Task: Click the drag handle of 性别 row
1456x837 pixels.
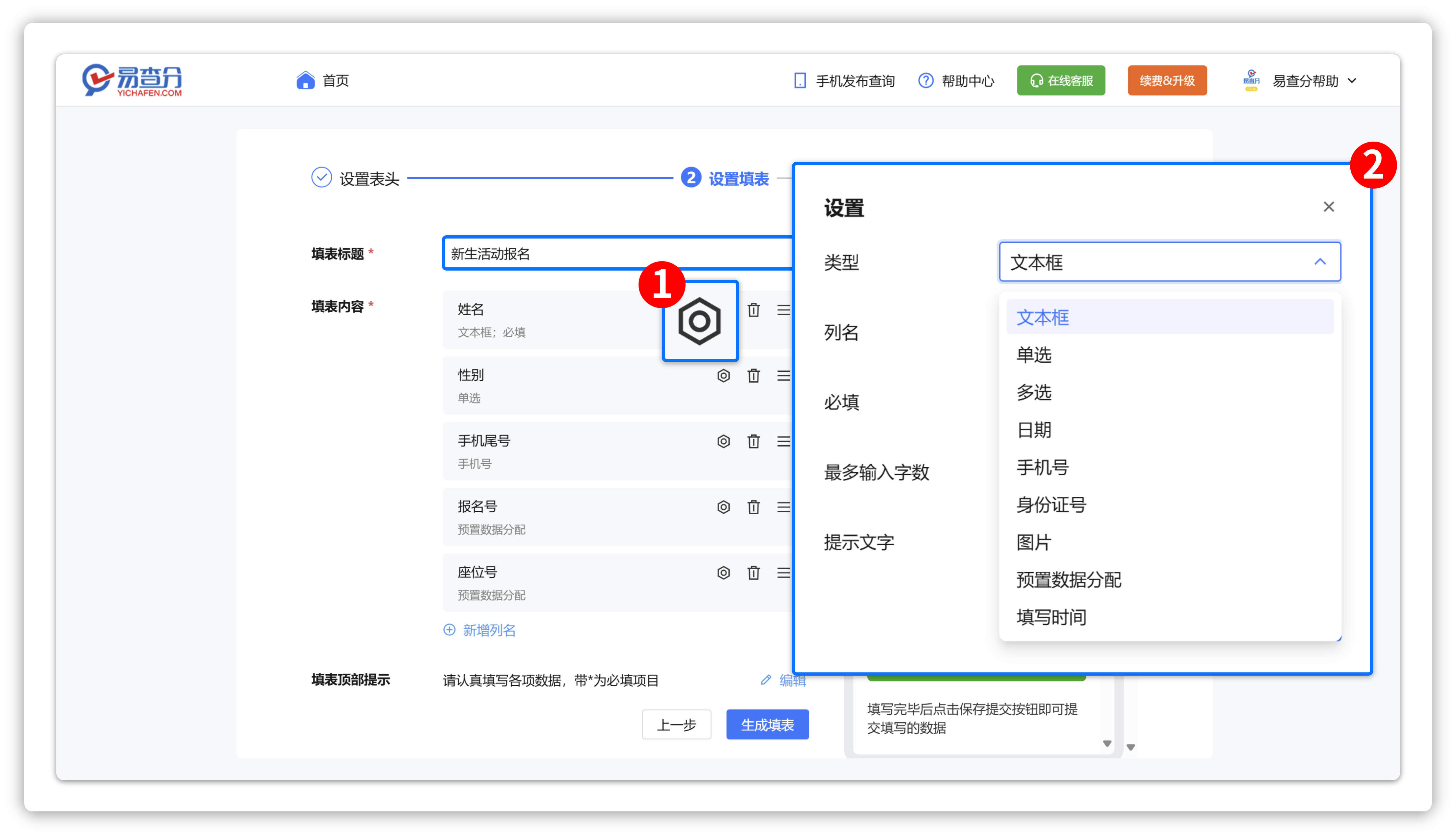Action: [783, 375]
